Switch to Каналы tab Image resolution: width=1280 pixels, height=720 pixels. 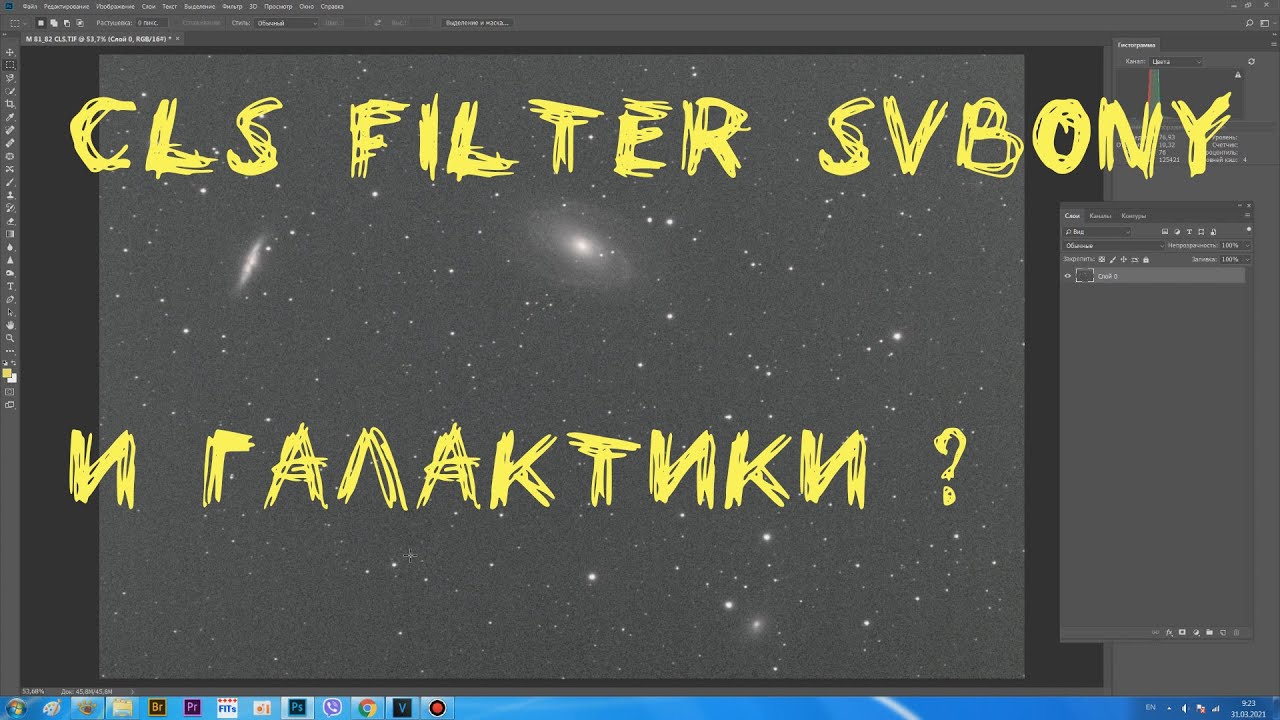[1100, 216]
